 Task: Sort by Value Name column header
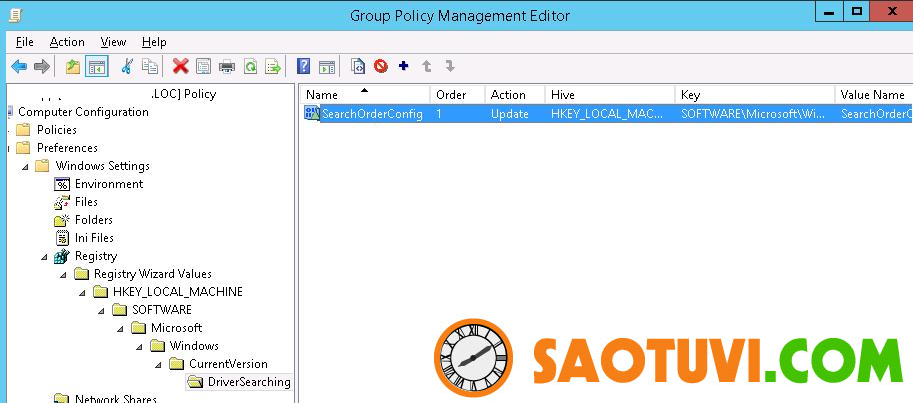873,94
